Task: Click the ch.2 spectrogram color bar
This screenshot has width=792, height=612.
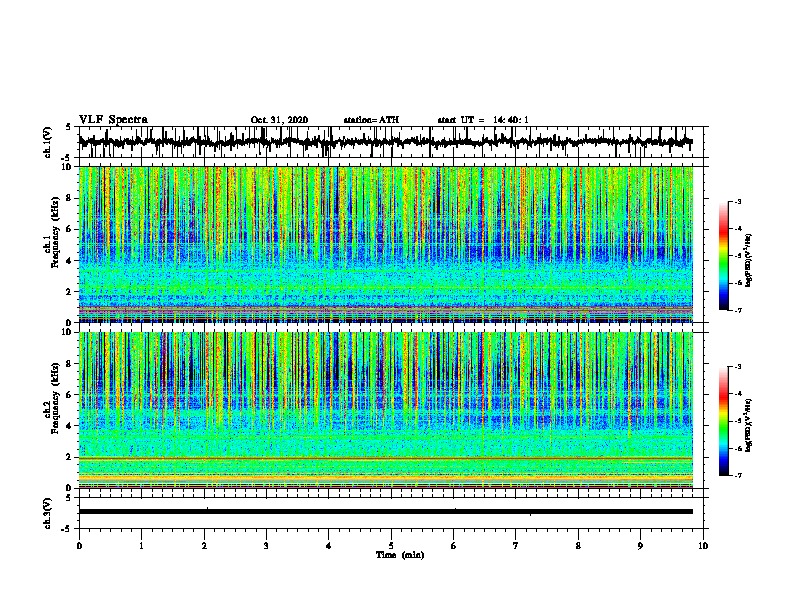Action: (724, 421)
